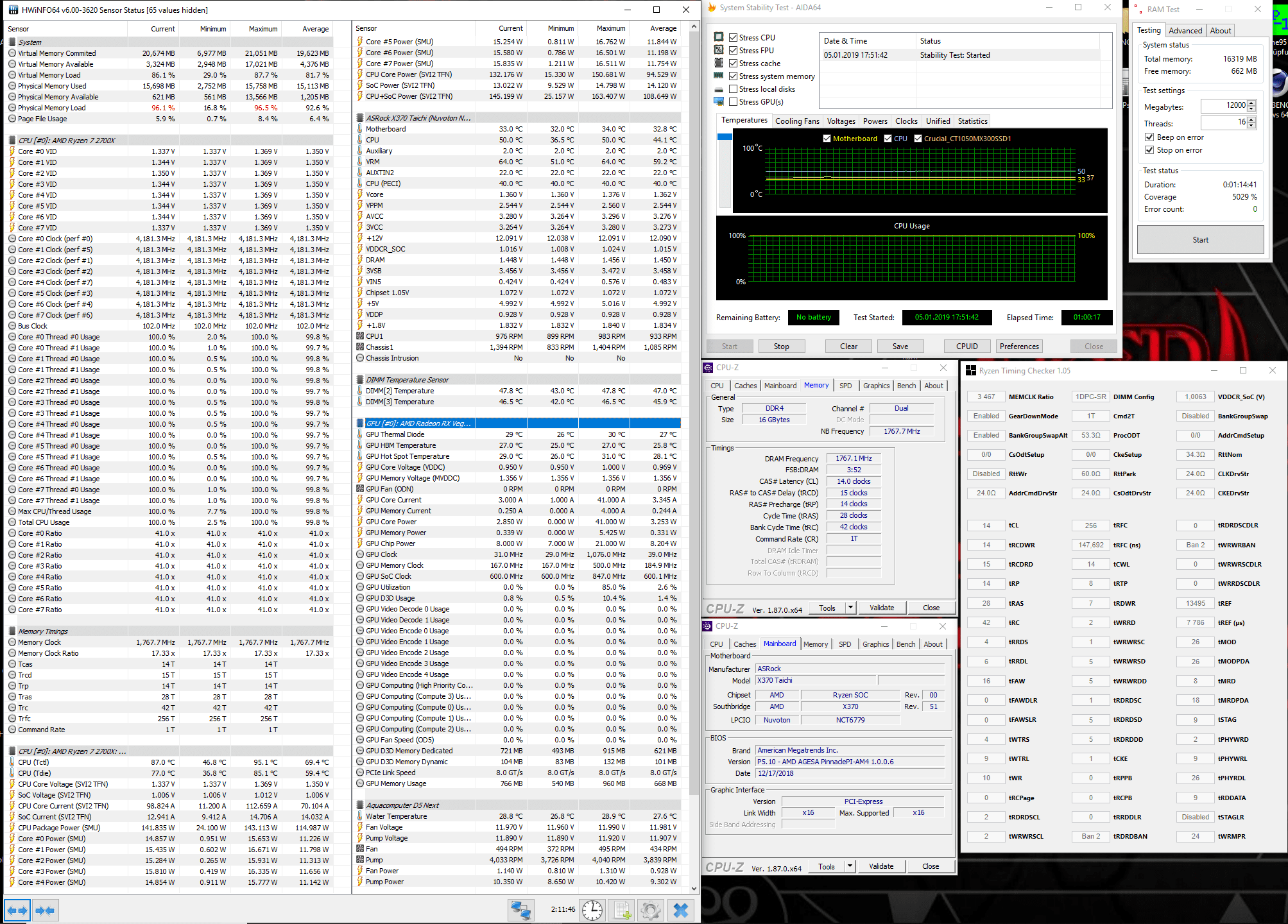Switch to the Cooling Fans tab in AIDA64
Screen dimensions: 1288x924
797,121
